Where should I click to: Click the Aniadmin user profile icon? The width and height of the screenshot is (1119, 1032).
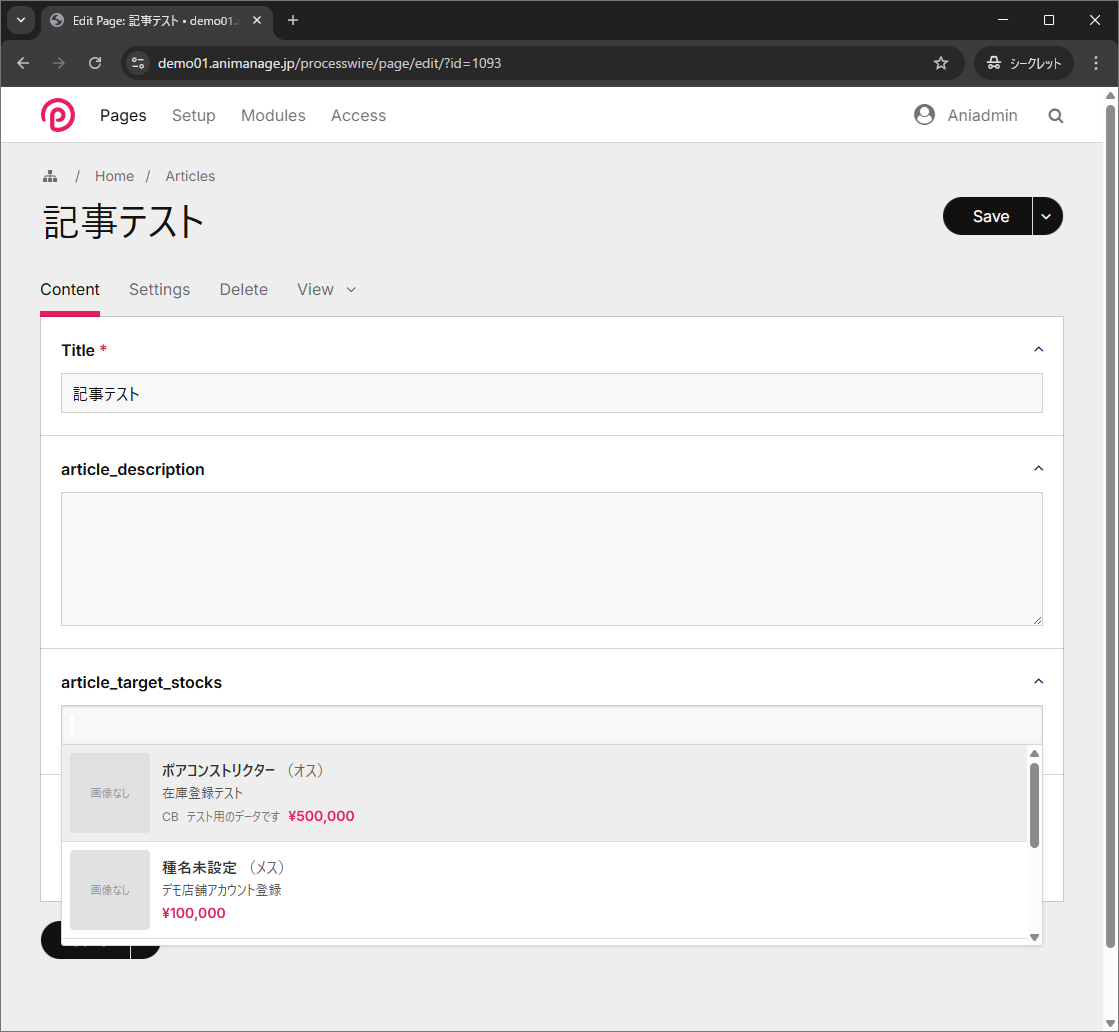click(x=924, y=115)
